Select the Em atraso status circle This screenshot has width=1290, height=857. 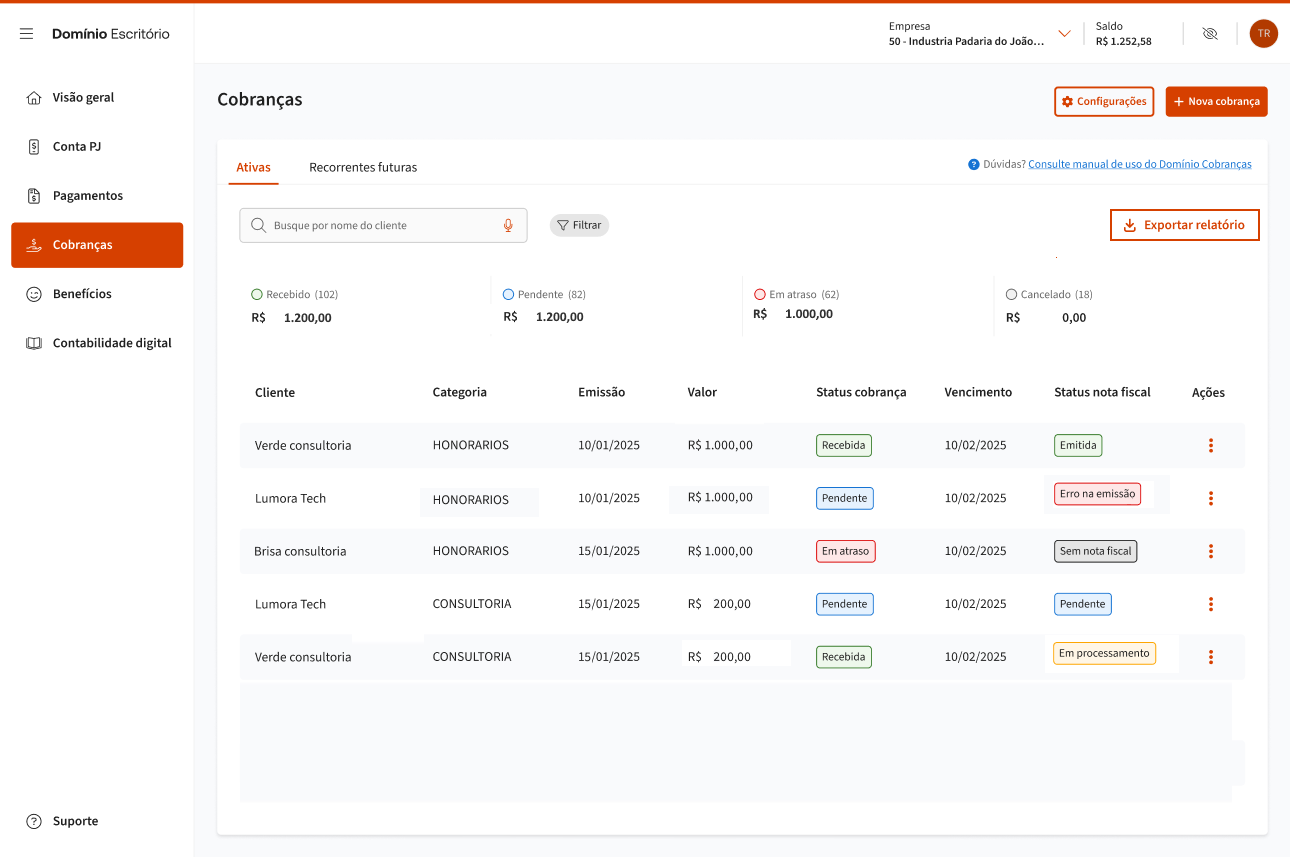[x=760, y=295]
